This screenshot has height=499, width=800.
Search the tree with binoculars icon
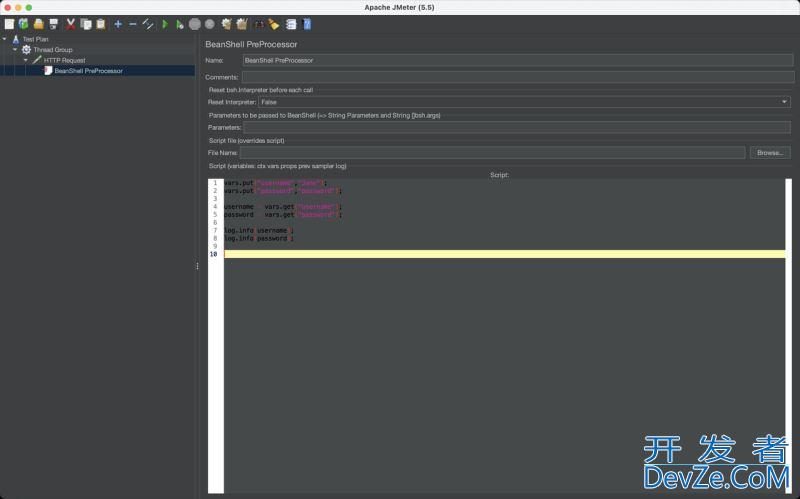259,24
